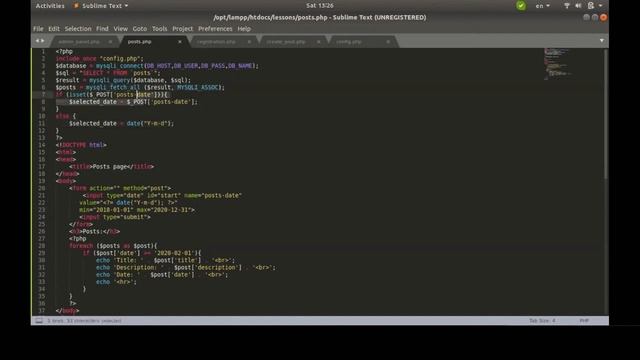
Task: Close the create_post.php tab
Action: [318, 42]
